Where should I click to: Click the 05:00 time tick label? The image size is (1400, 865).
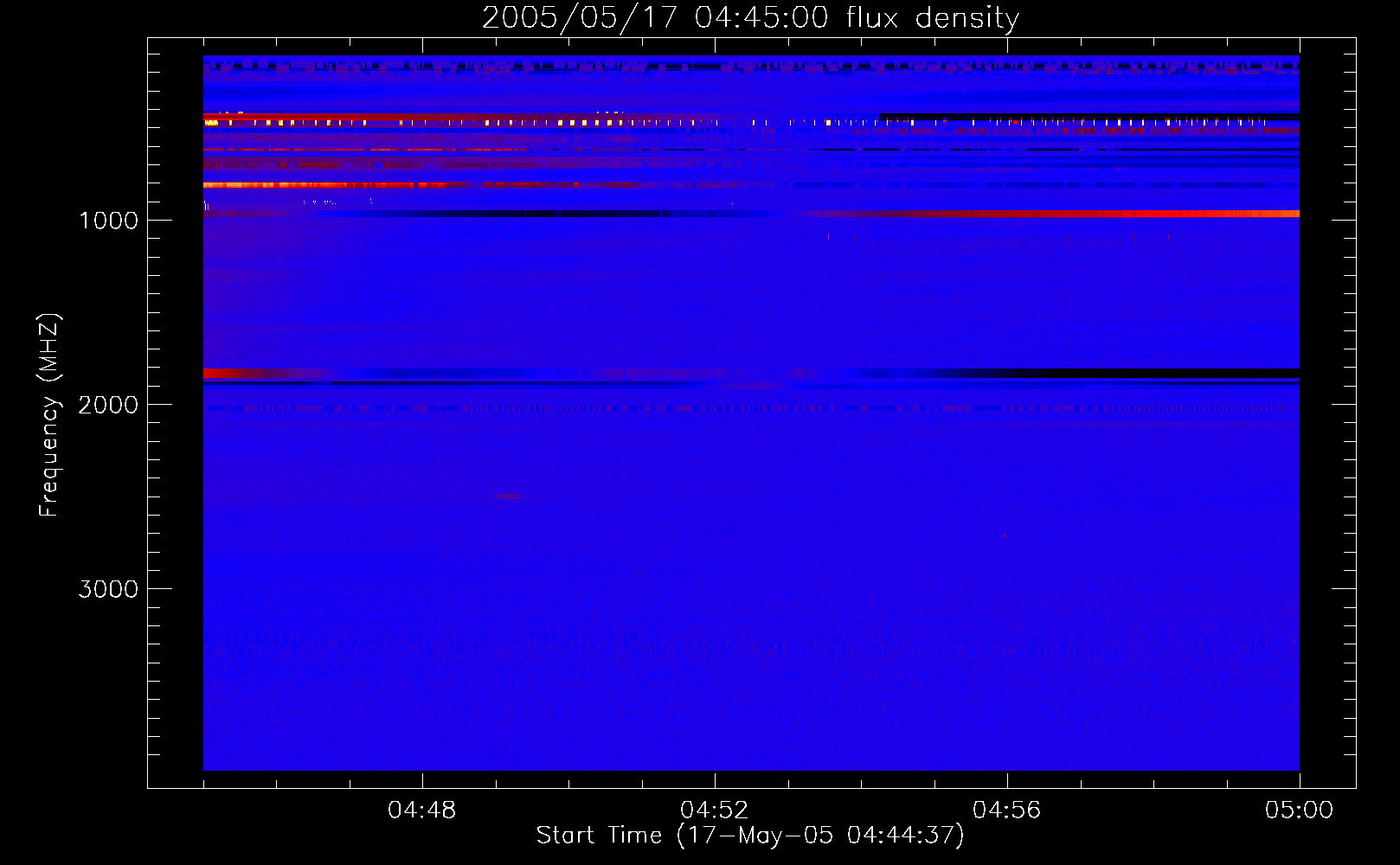tap(1299, 811)
